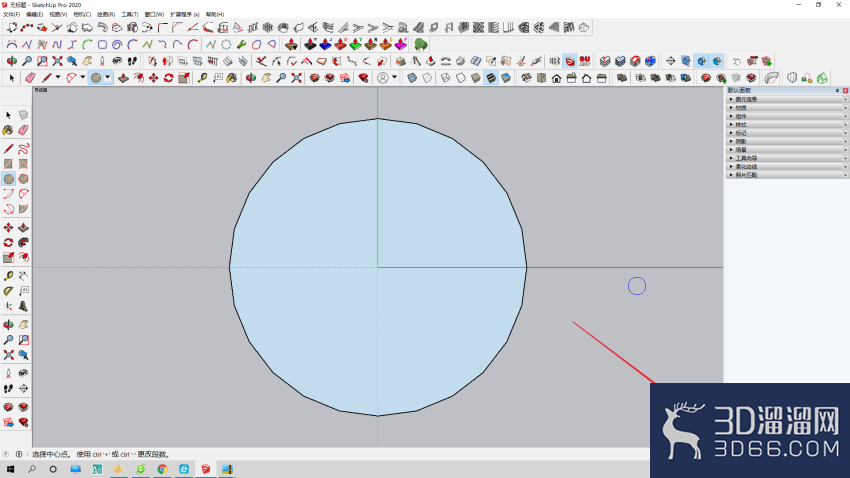Viewport: 850px width, 478px height.
Task: Select the Orbit tool in left toolbar
Action: pos(8,325)
